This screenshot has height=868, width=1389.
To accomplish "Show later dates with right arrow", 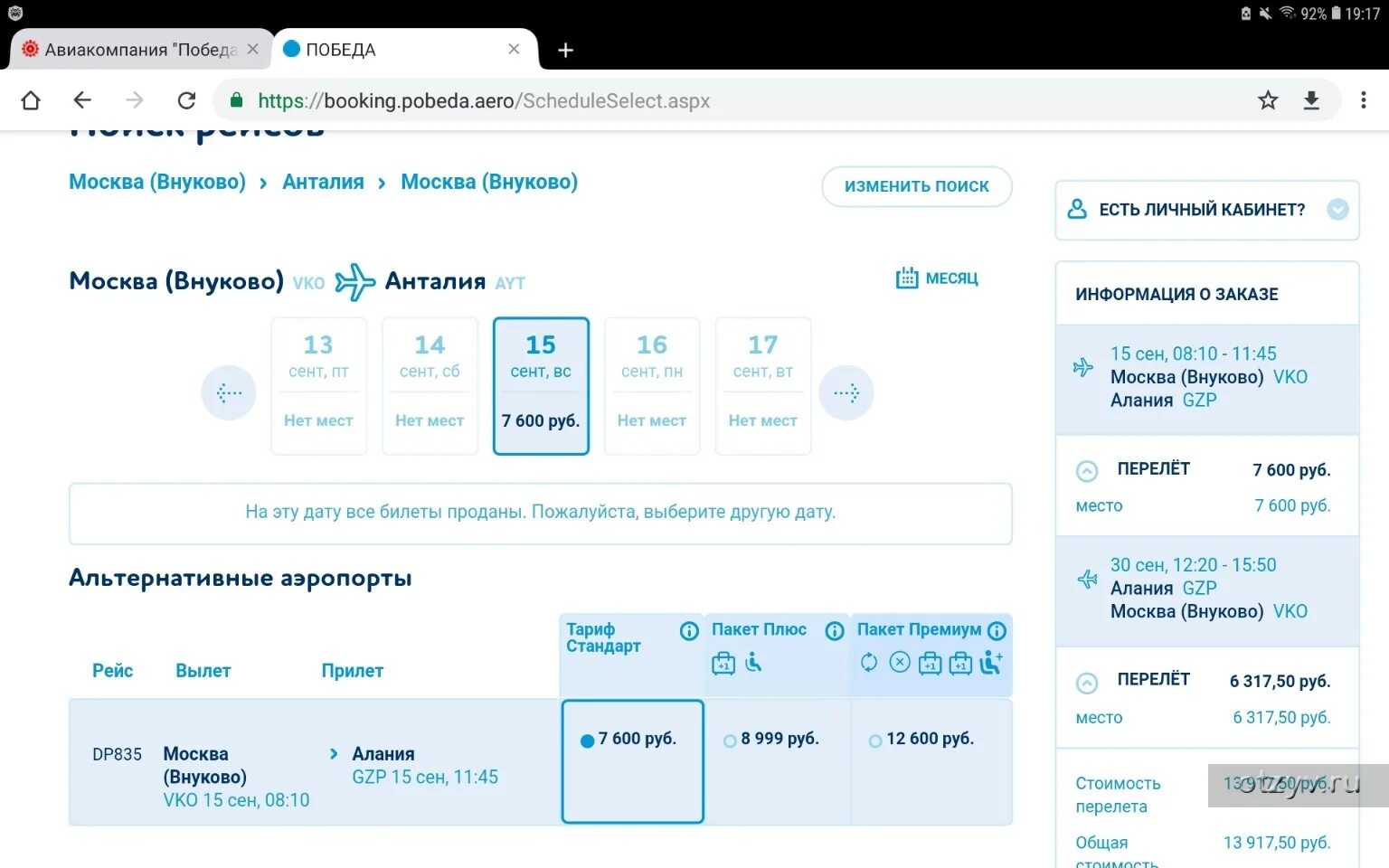I will 846,392.
